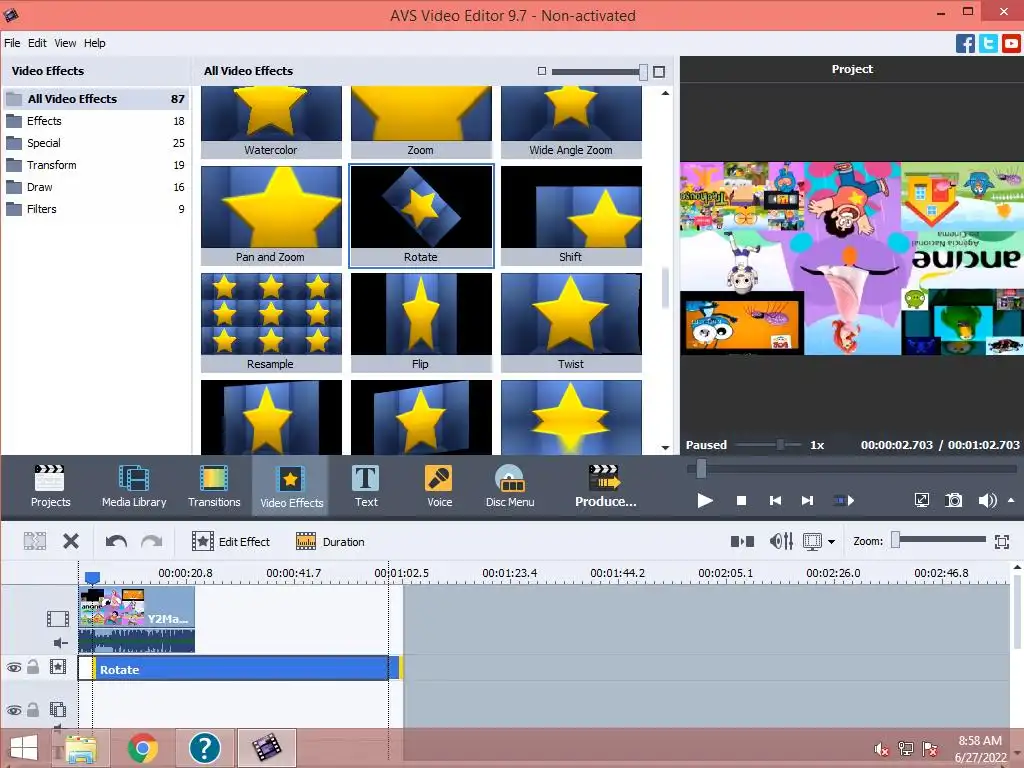Select the Transform folder category
Image resolution: width=1024 pixels, height=768 pixels.
(x=96, y=165)
